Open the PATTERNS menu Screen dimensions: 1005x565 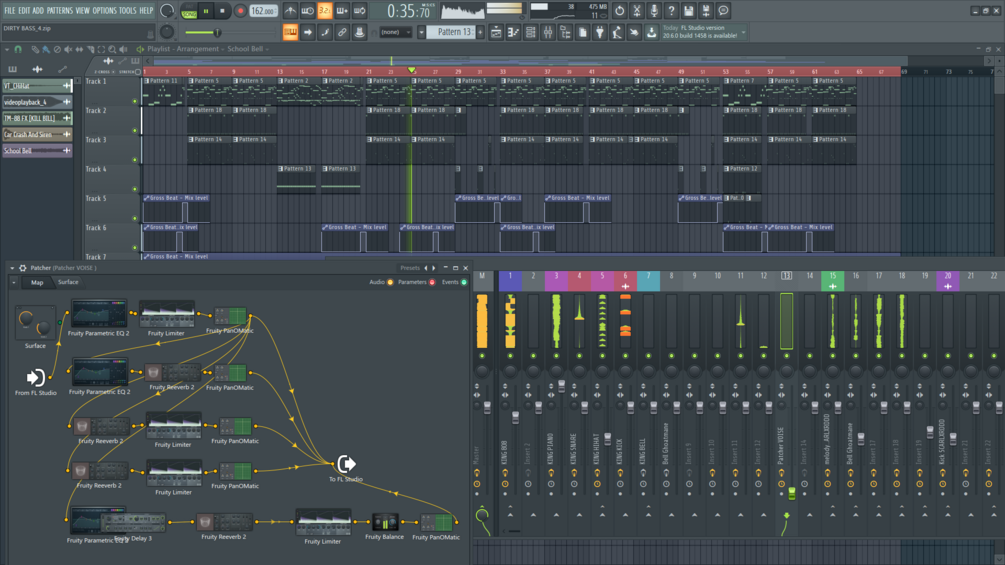click(x=60, y=11)
